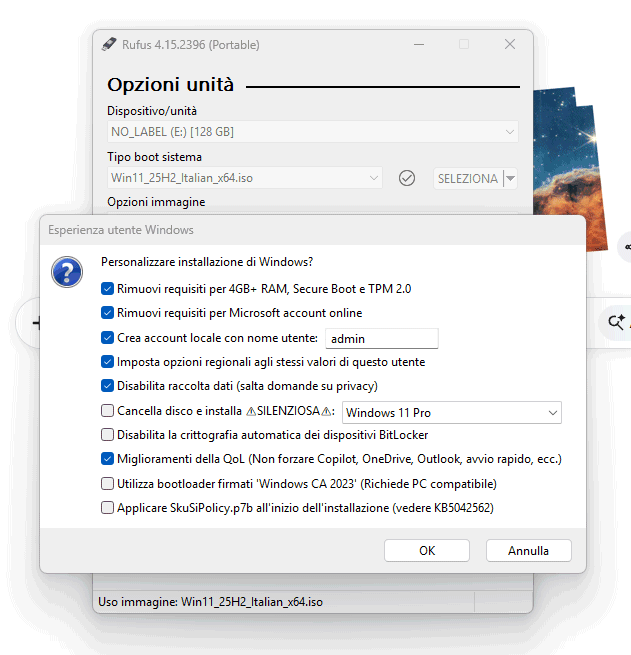Viewport: 631px width, 655px height.
Task: Uncheck Rimuovi requisiti per Microsoft account online
Action: (107, 313)
